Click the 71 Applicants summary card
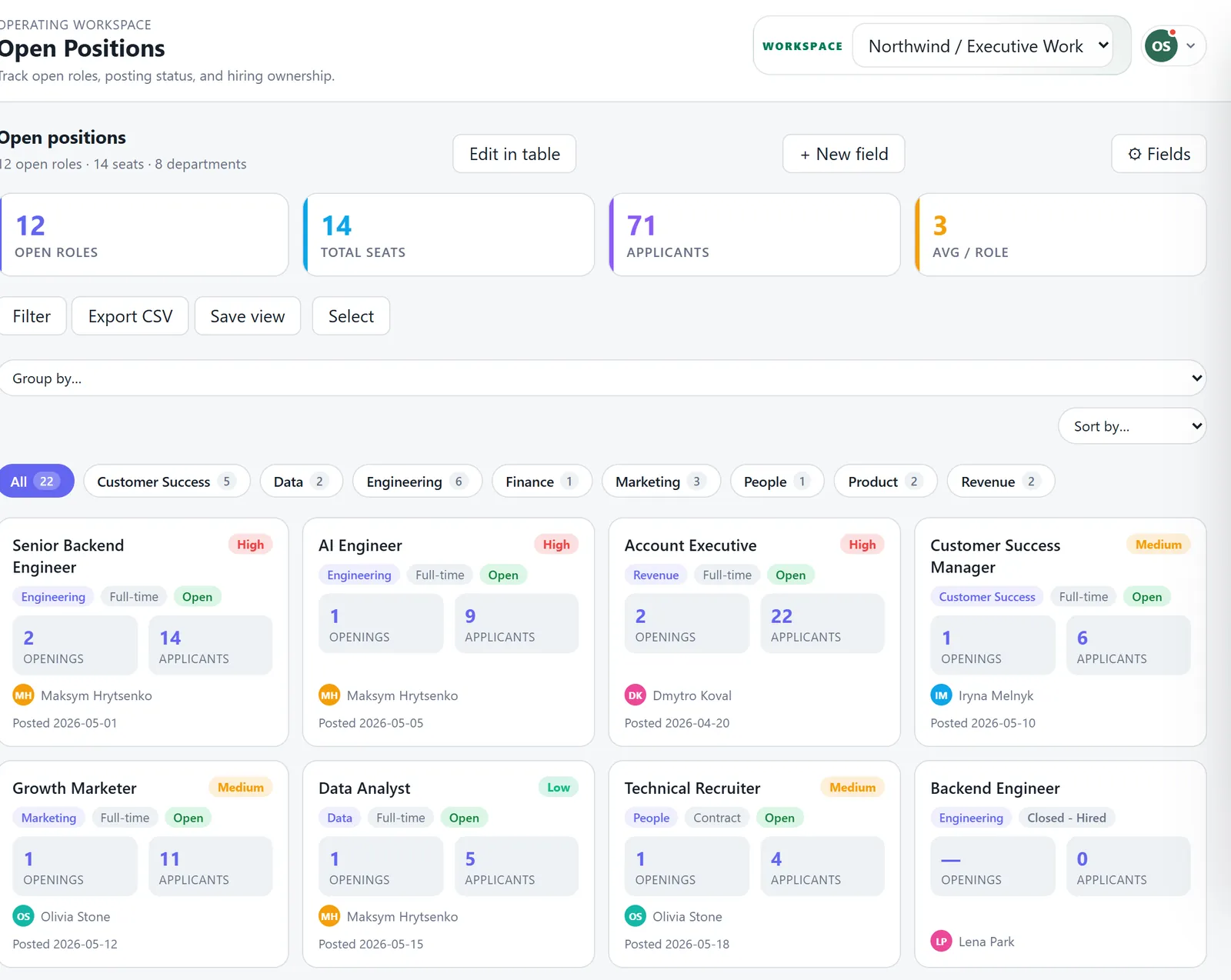Screen dimensions: 1231x980 point(755,235)
